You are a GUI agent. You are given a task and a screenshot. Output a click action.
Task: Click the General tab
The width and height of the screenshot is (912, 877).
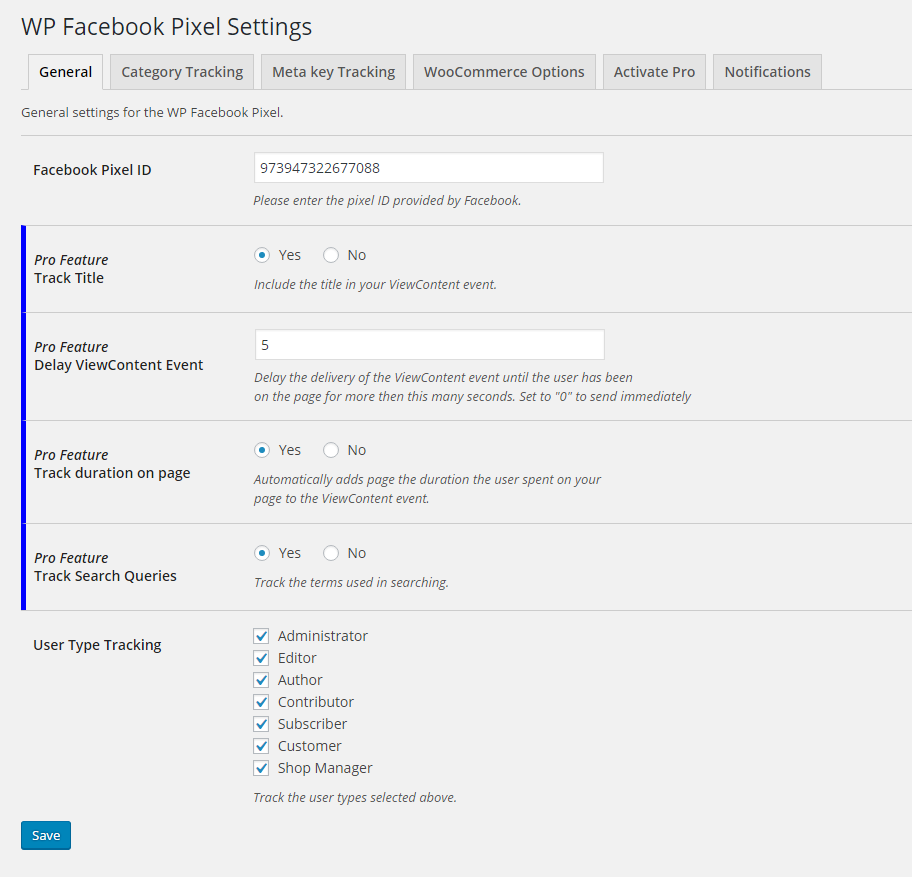(x=66, y=72)
